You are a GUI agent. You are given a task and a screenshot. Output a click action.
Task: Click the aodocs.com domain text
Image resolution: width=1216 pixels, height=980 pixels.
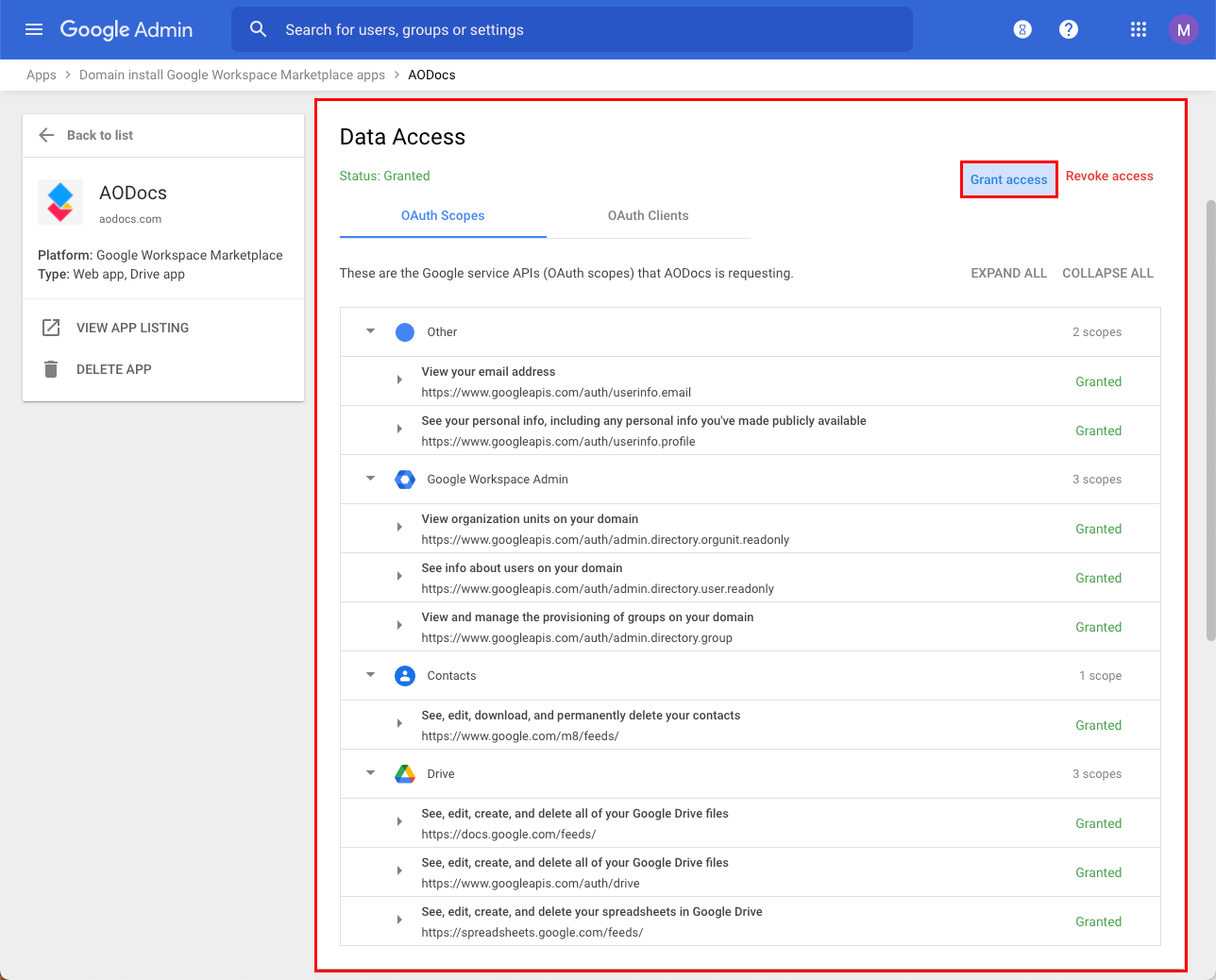130,219
